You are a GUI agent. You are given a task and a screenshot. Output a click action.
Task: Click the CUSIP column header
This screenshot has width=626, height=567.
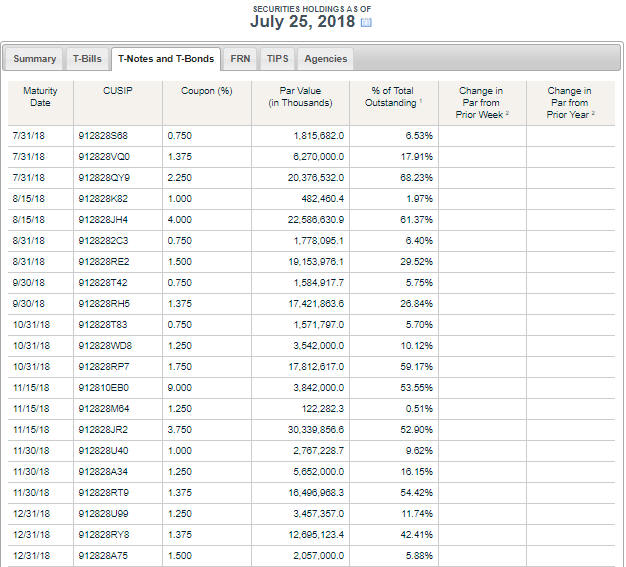coord(116,91)
